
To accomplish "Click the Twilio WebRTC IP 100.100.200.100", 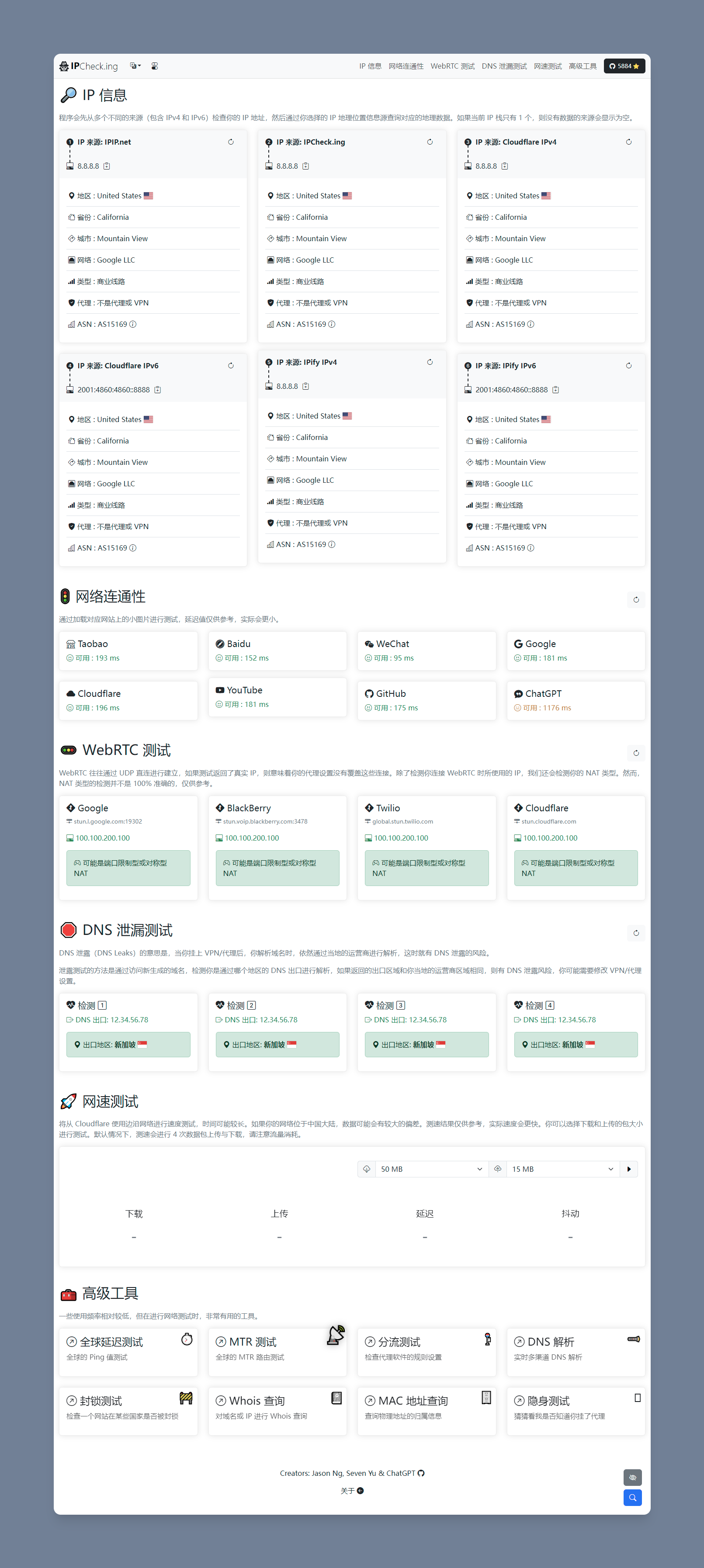I will coord(401,838).
